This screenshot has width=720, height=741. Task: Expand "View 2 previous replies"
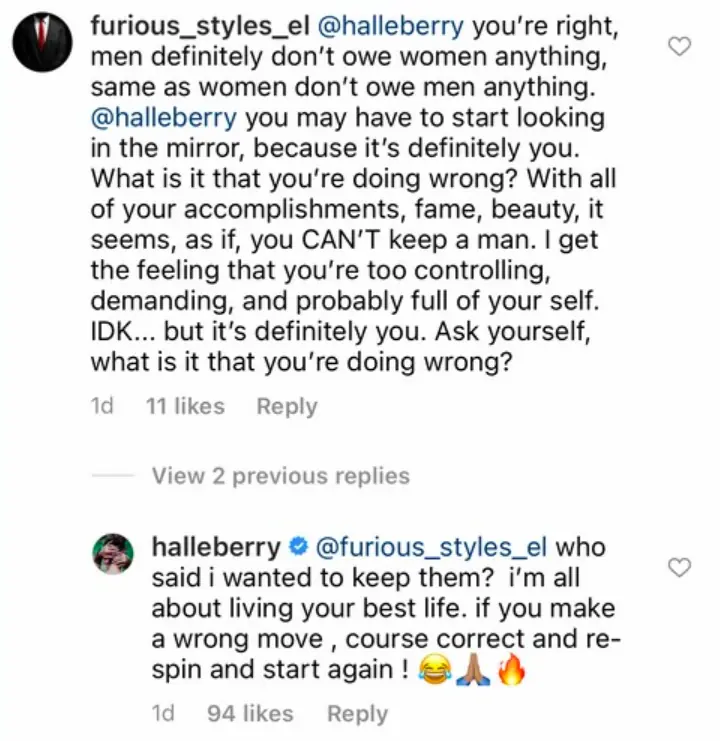tap(281, 476)
